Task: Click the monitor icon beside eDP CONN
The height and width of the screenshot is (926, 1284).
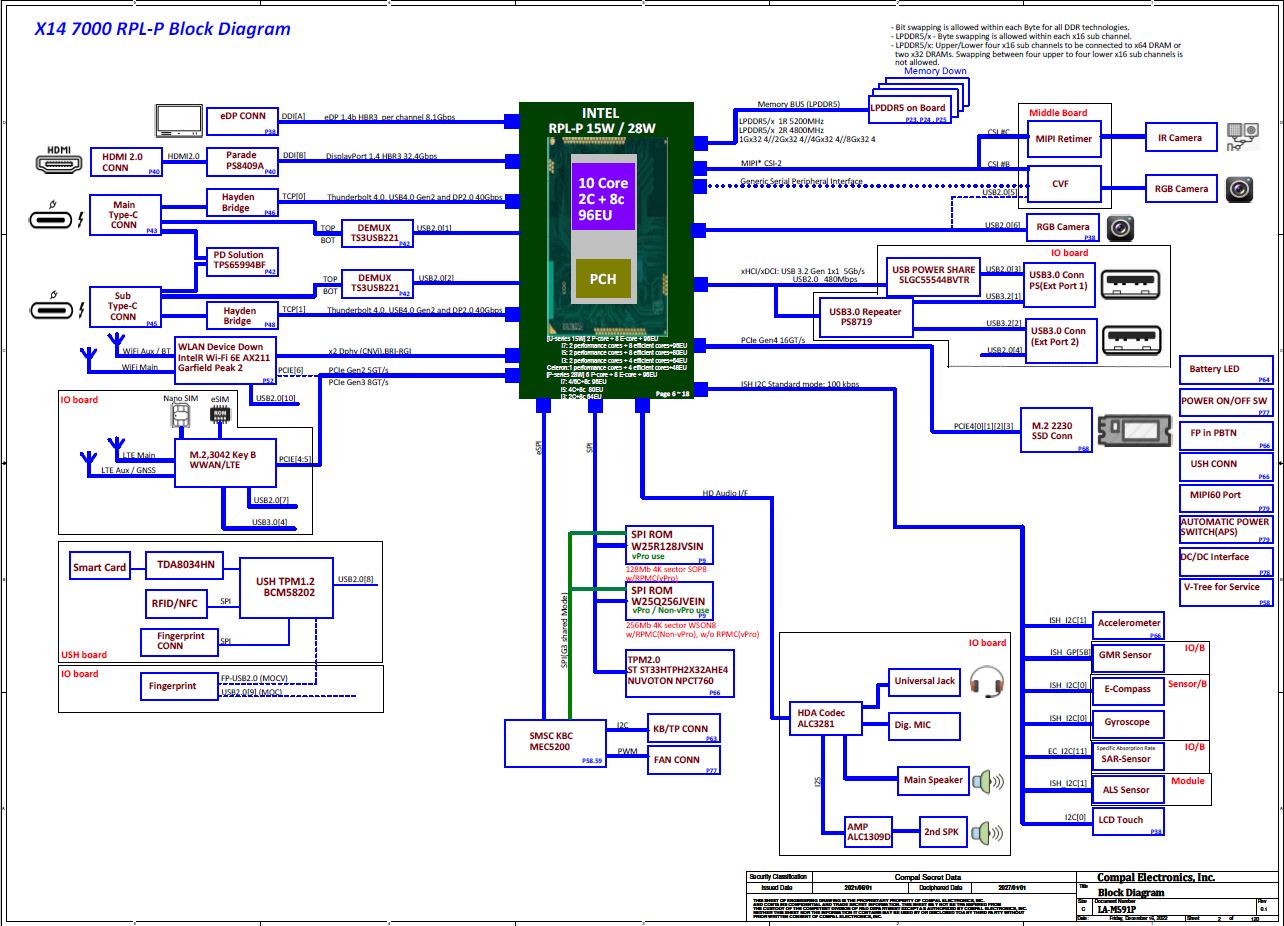Action: 177,120
